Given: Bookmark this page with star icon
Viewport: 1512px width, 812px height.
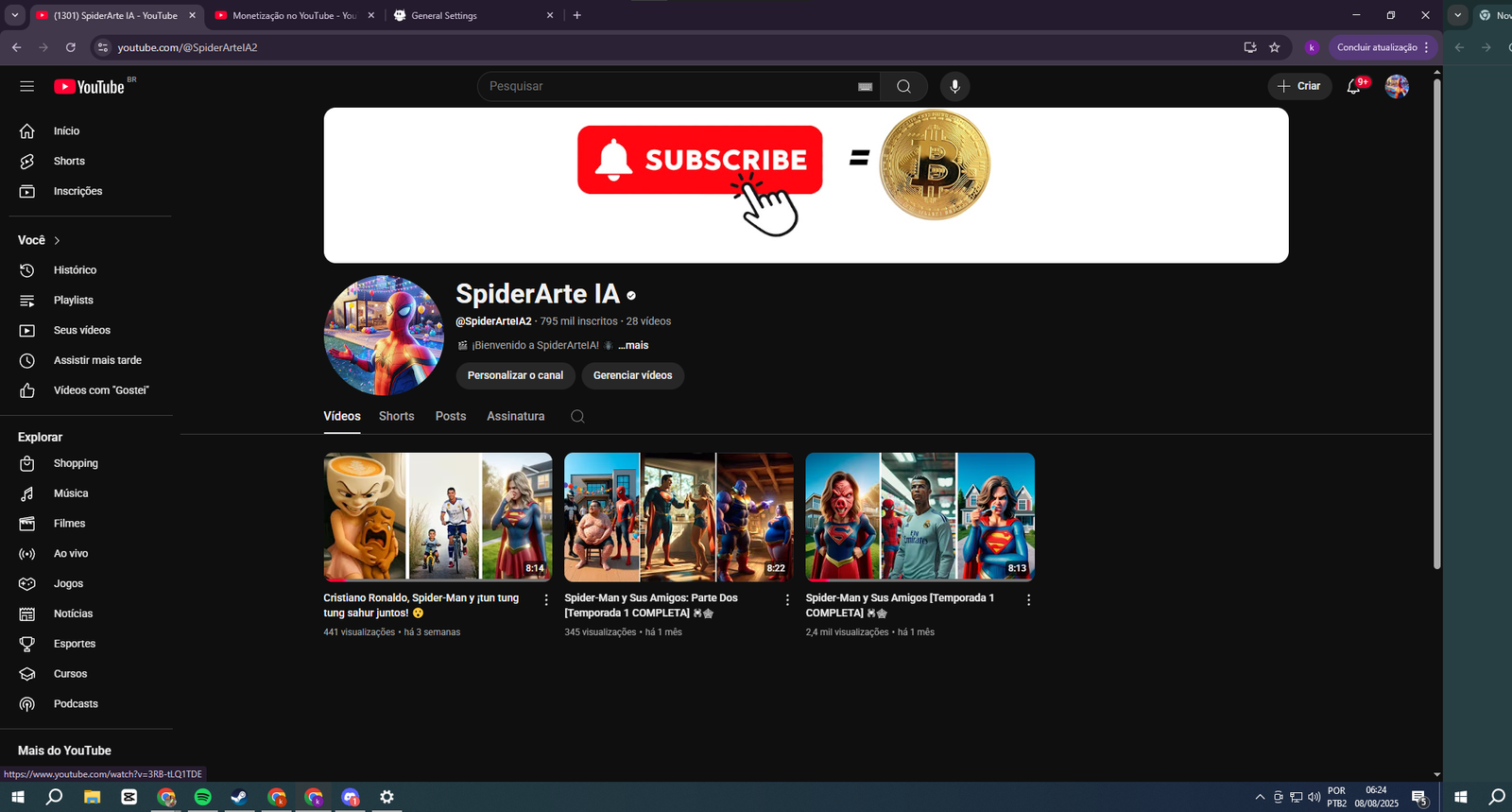Looking at the screenshot, I should coord(1274,47).
